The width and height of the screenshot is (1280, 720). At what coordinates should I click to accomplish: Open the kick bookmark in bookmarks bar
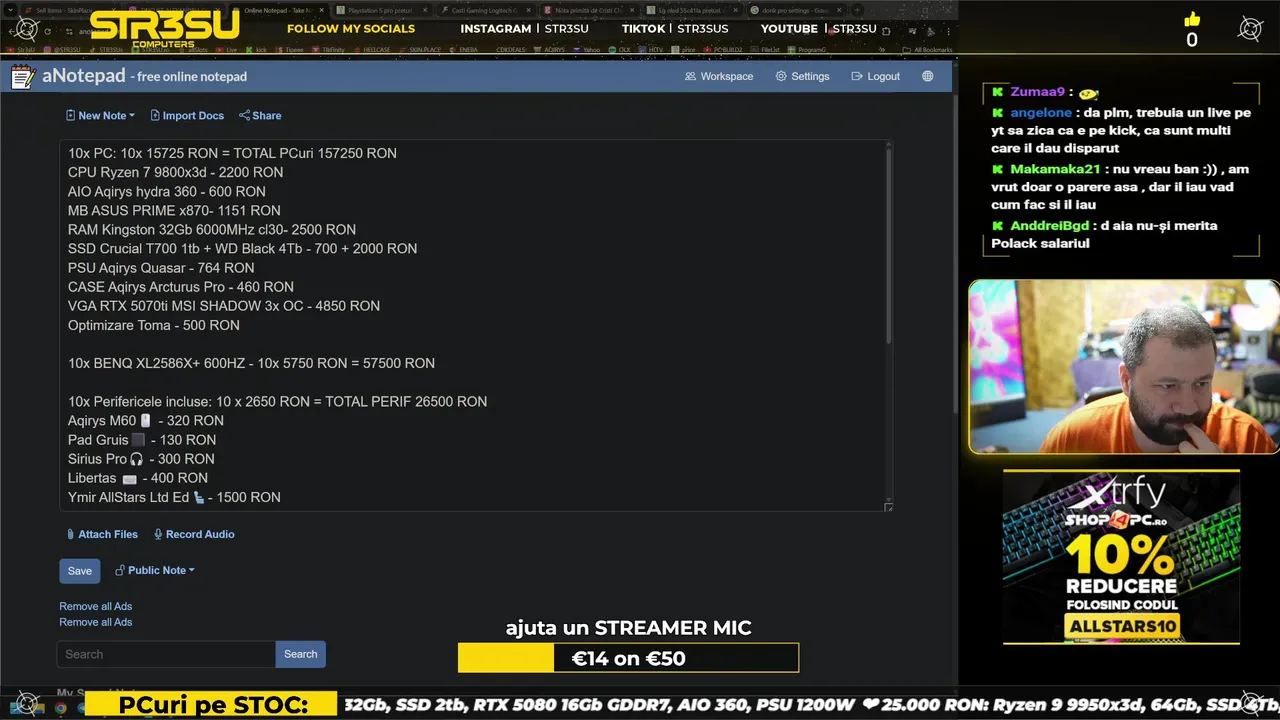point(256,50)
